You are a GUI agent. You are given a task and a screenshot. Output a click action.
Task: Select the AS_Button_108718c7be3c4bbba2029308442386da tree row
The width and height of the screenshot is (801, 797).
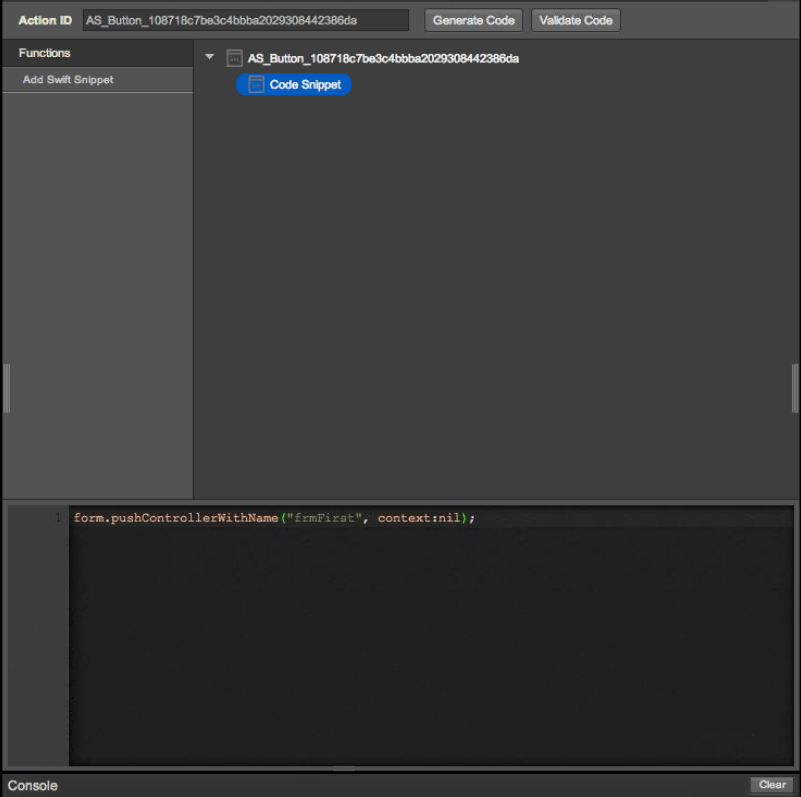point(383,58)
